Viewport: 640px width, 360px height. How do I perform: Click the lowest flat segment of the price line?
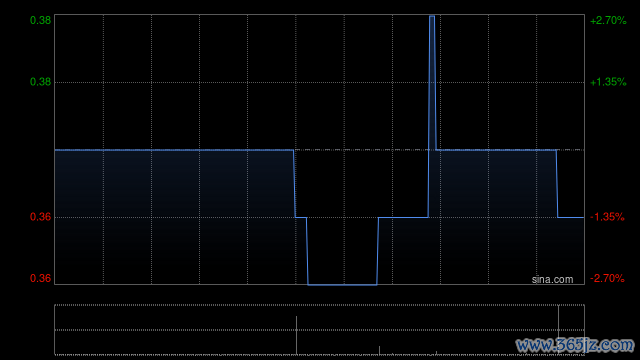342,284
